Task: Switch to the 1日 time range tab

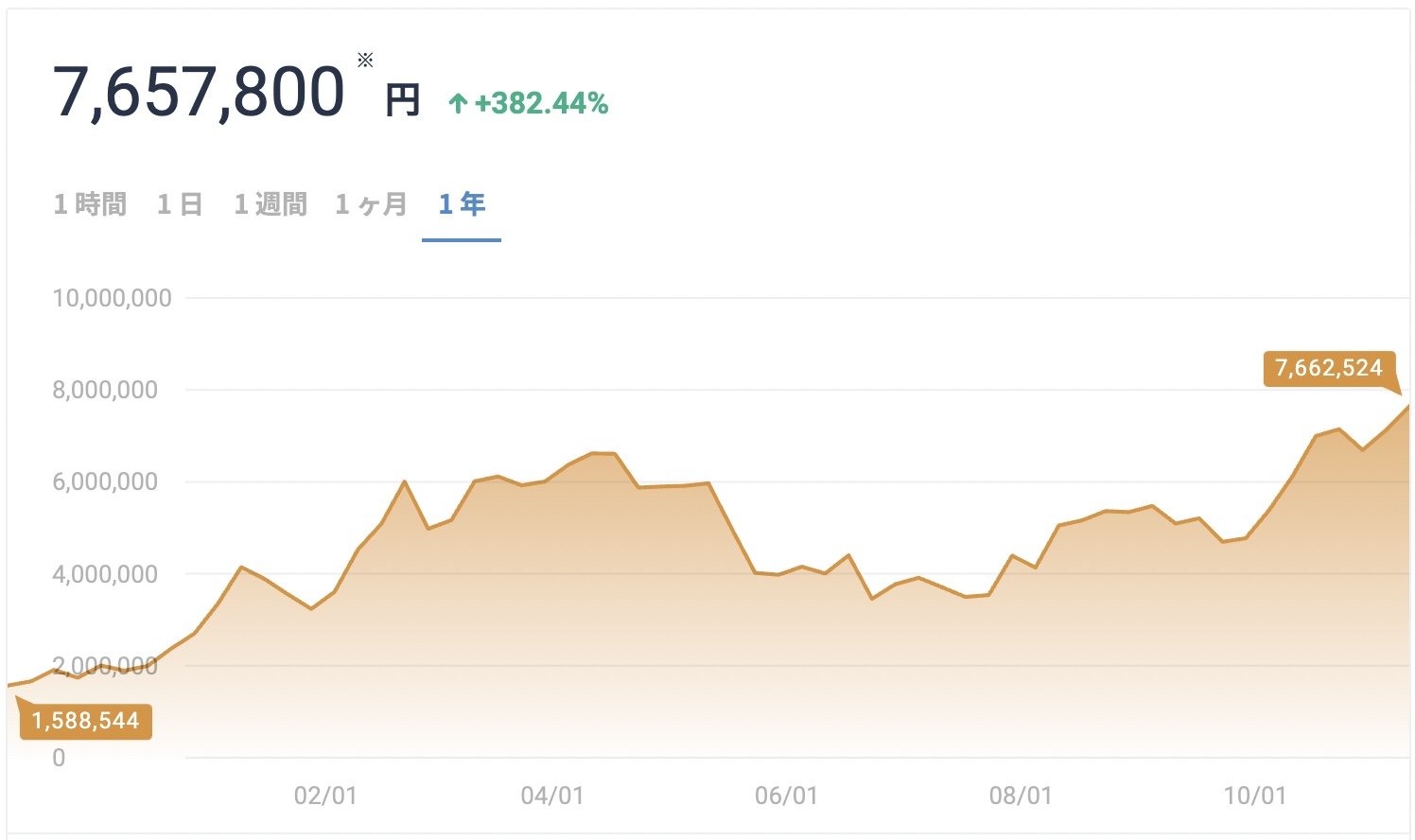Action: (180, 202)
